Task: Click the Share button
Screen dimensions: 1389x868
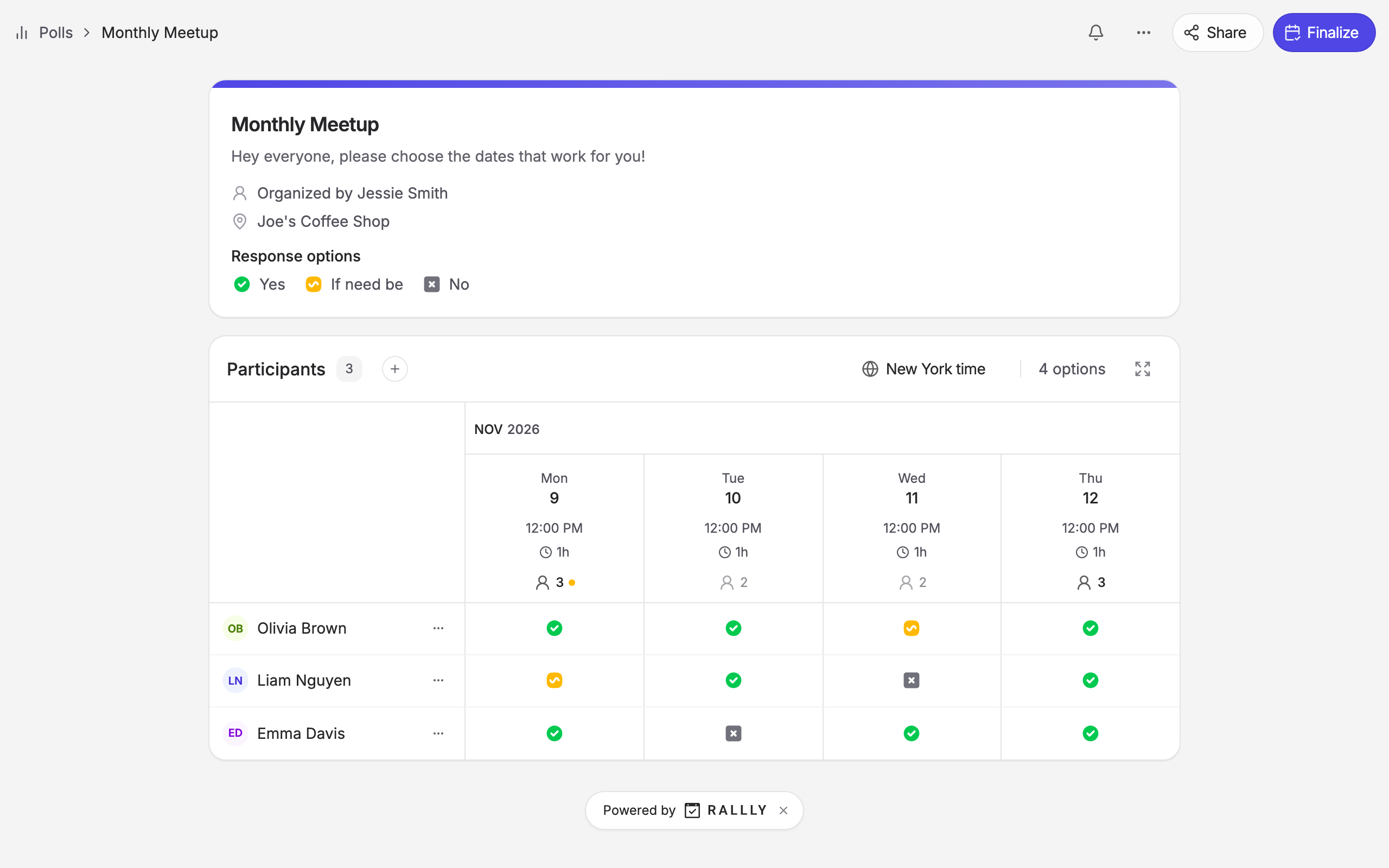Action: [x=1218, y=33]
